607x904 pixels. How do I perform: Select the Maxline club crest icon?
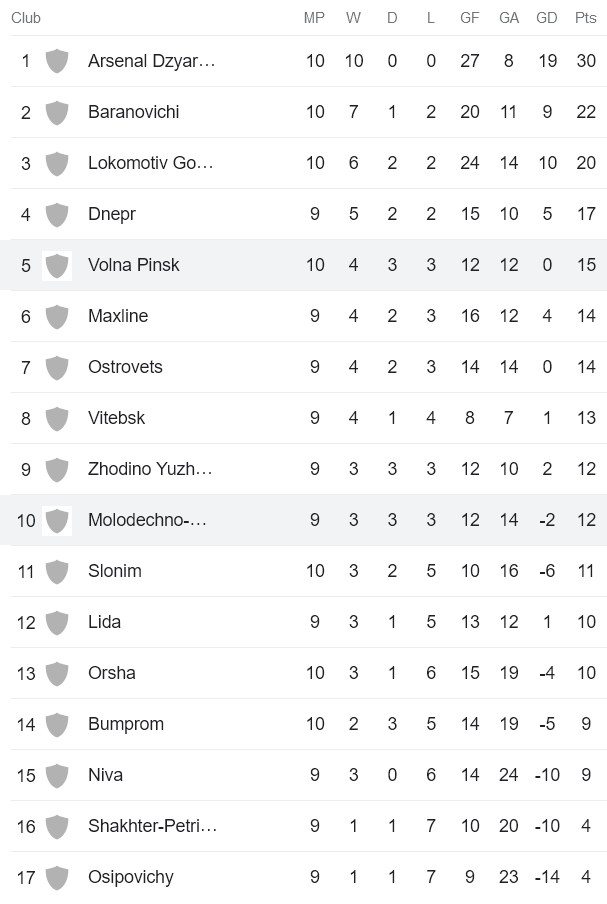pyautogui.click(x=57, y=316)
